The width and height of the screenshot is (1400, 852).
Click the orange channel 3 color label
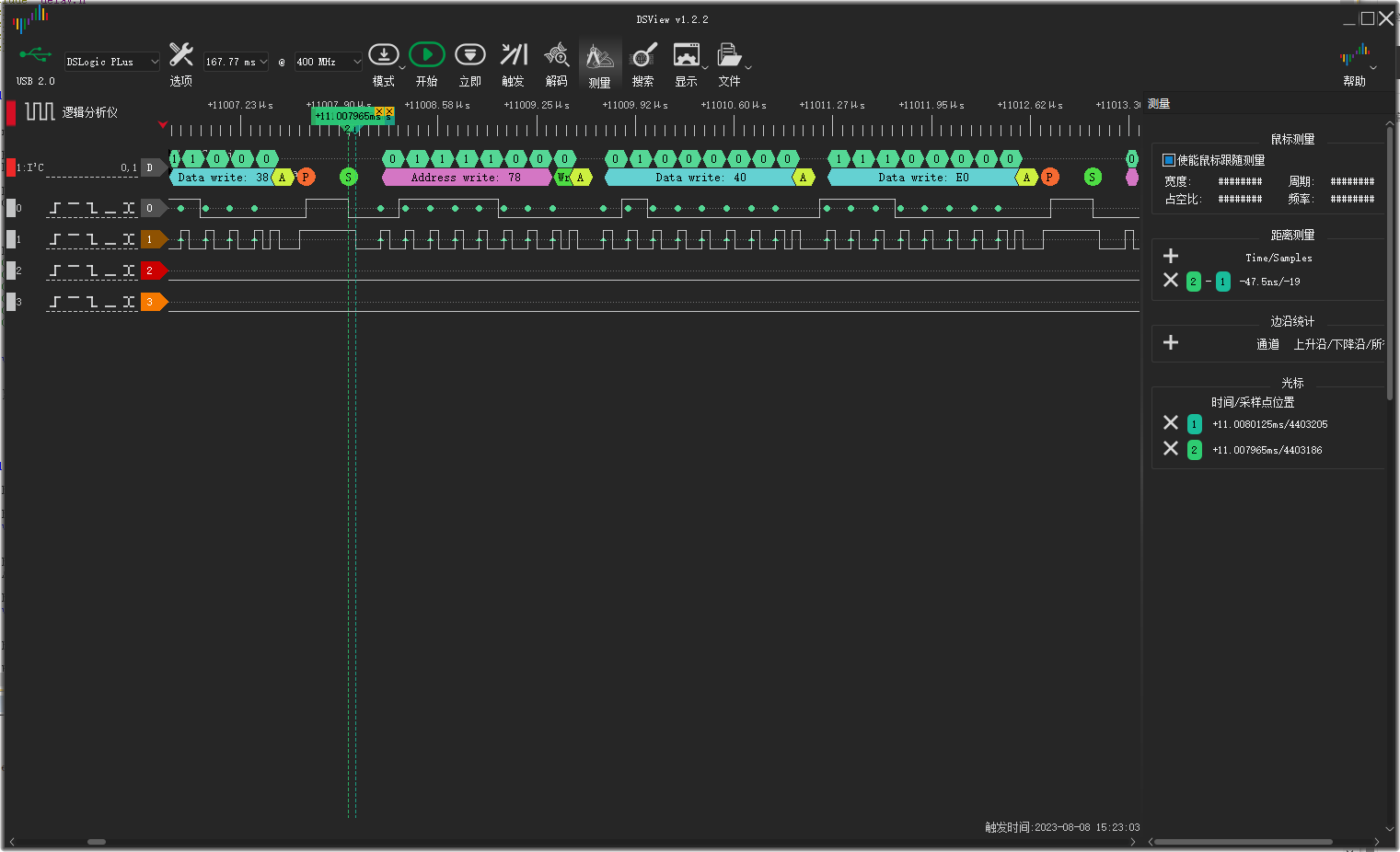pyautogui.click(x=152, y=302)
